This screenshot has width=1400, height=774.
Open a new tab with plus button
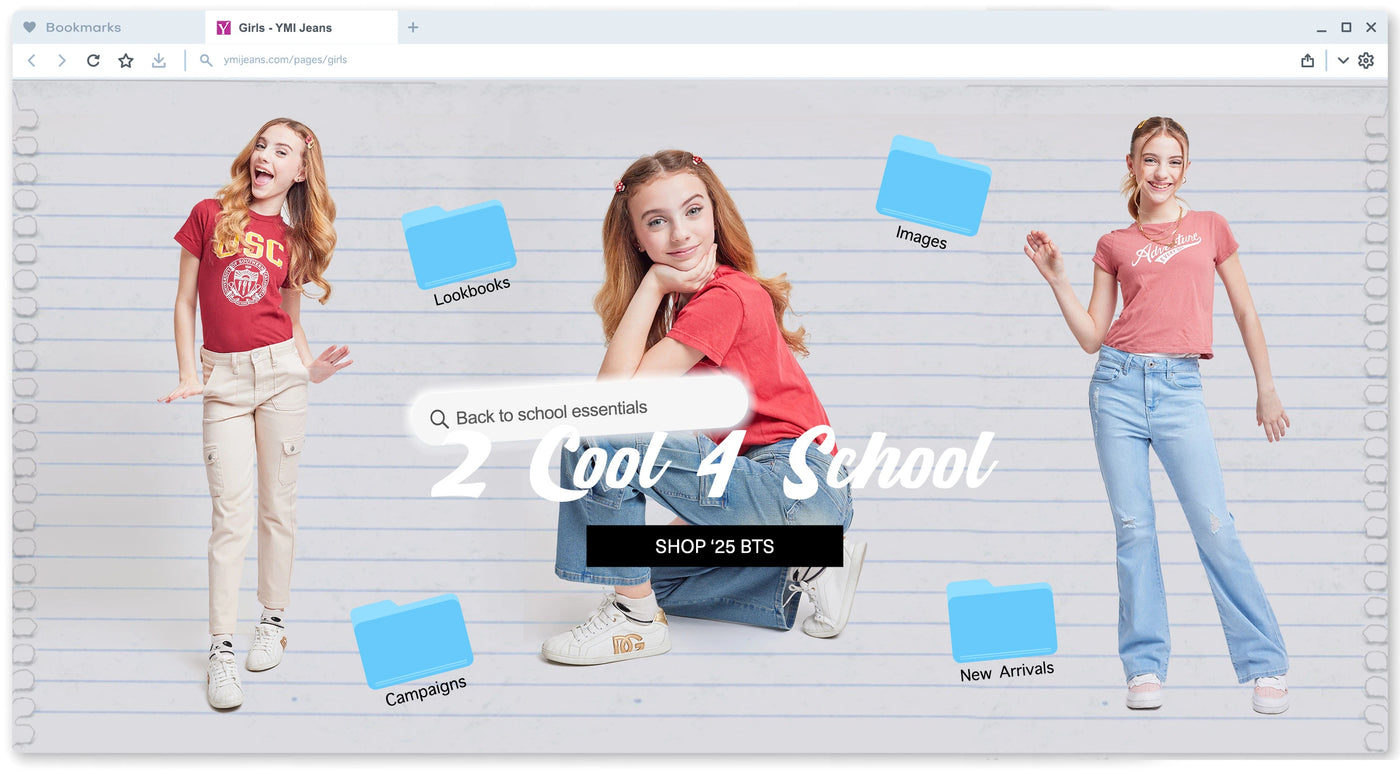[x=413, y=28]
